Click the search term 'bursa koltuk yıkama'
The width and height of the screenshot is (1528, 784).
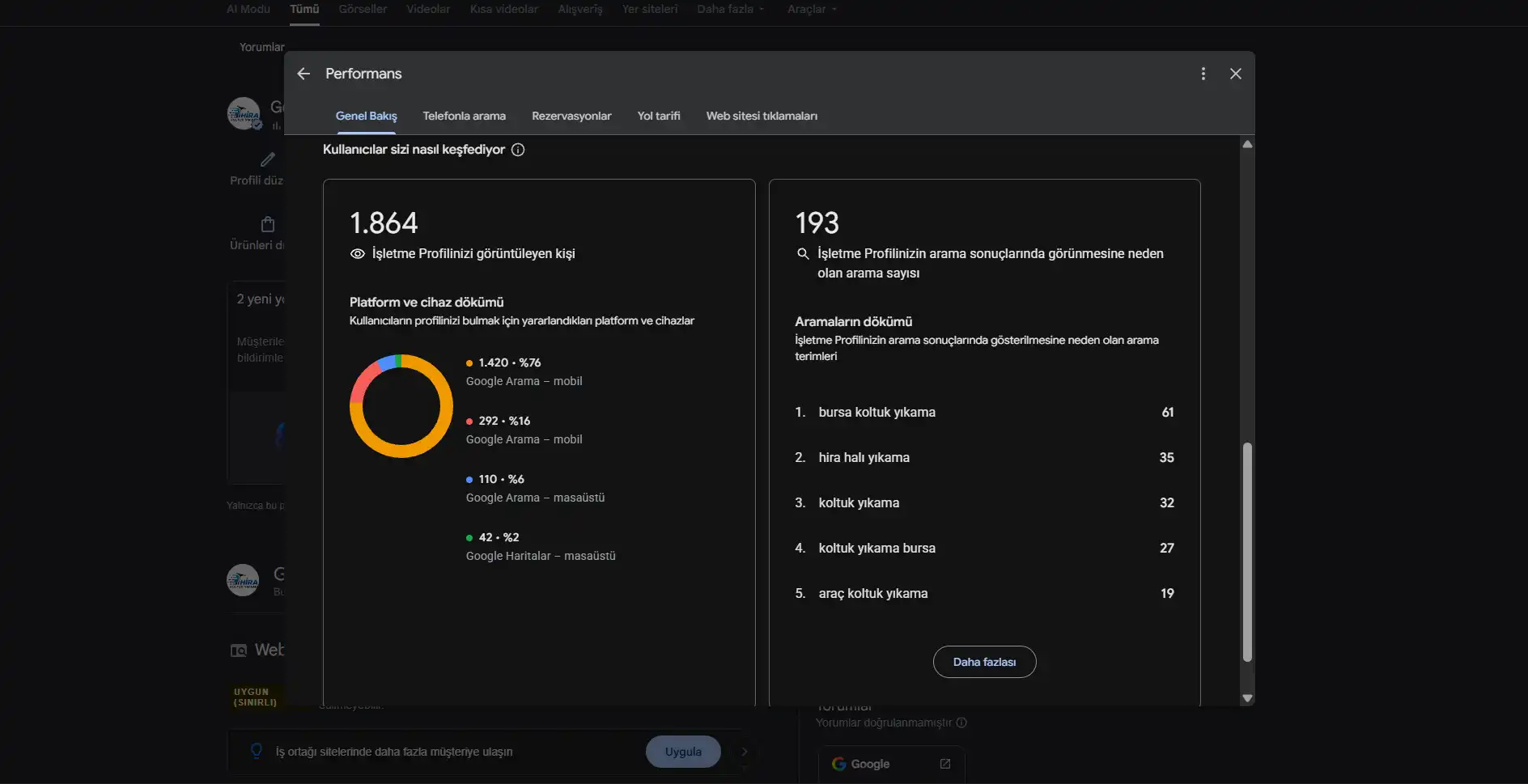pos(876,412)
